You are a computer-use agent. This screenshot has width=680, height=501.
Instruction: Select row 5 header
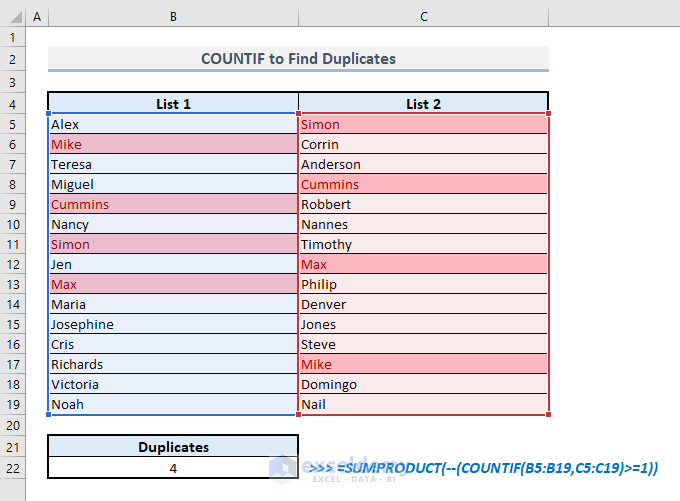pos(12,125)
